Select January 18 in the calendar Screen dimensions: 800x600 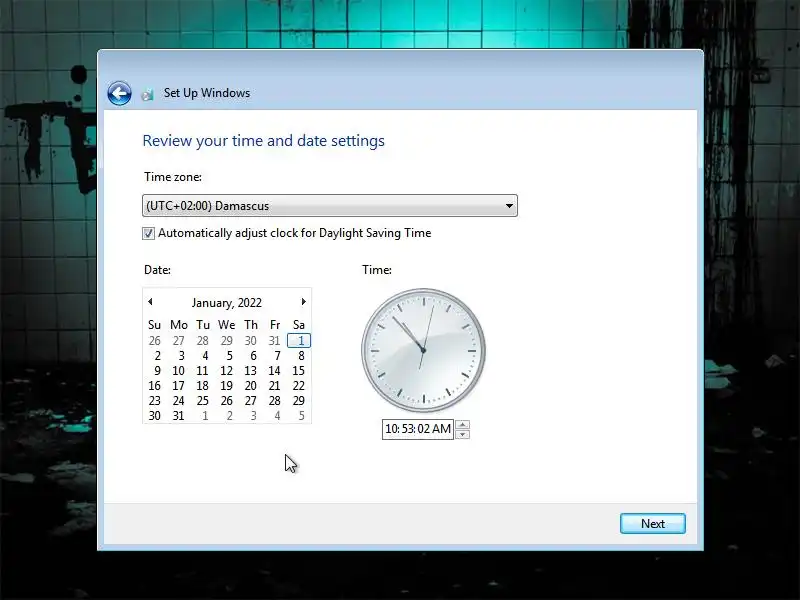pyautogui.click(x=203, y=386)
